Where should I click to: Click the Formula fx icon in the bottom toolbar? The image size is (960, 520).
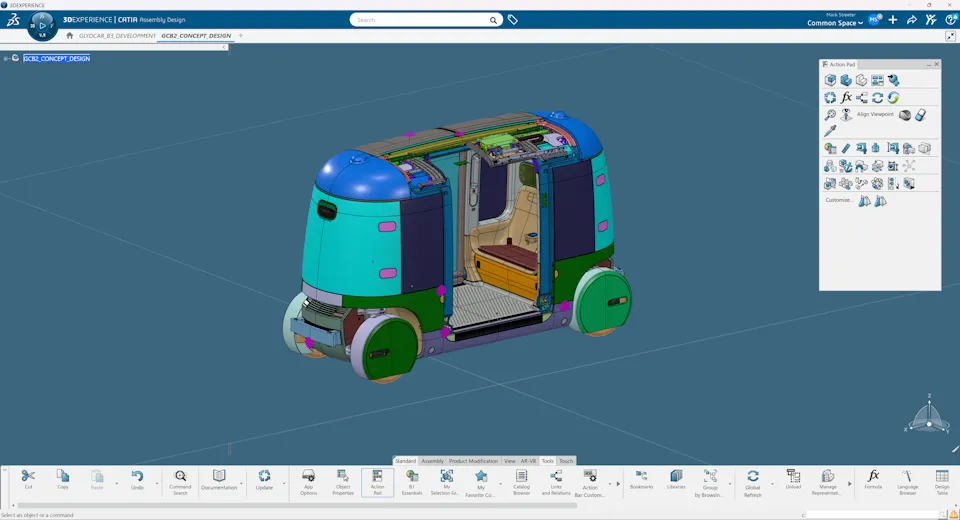pyautogui.click(x=873, y=479)
